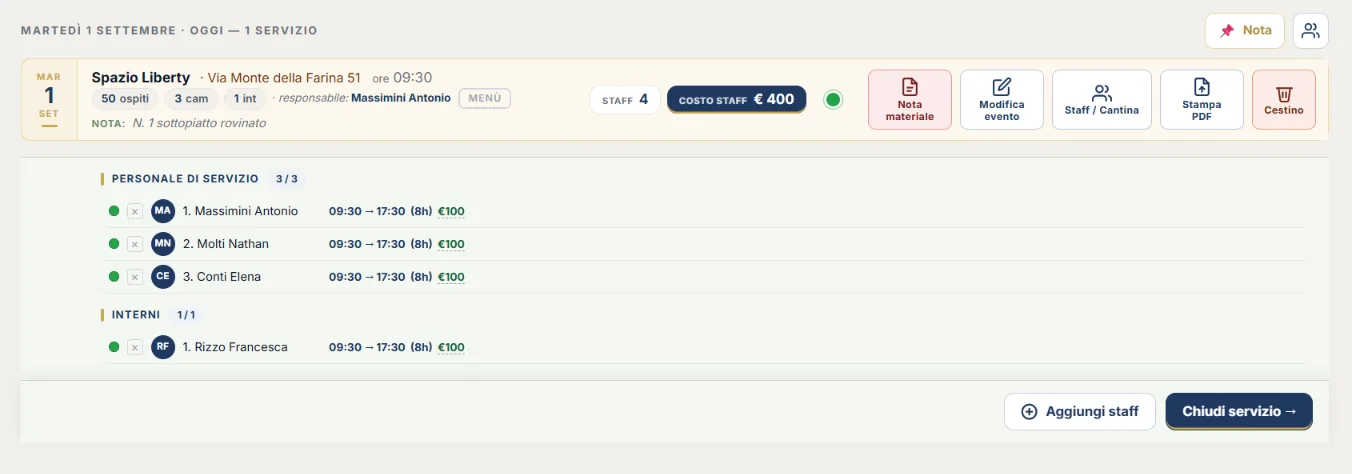This screenshot has height=474, width=1352.
Task: Click the address Via Monte della Farina 51
Action: tap(284, 77)
